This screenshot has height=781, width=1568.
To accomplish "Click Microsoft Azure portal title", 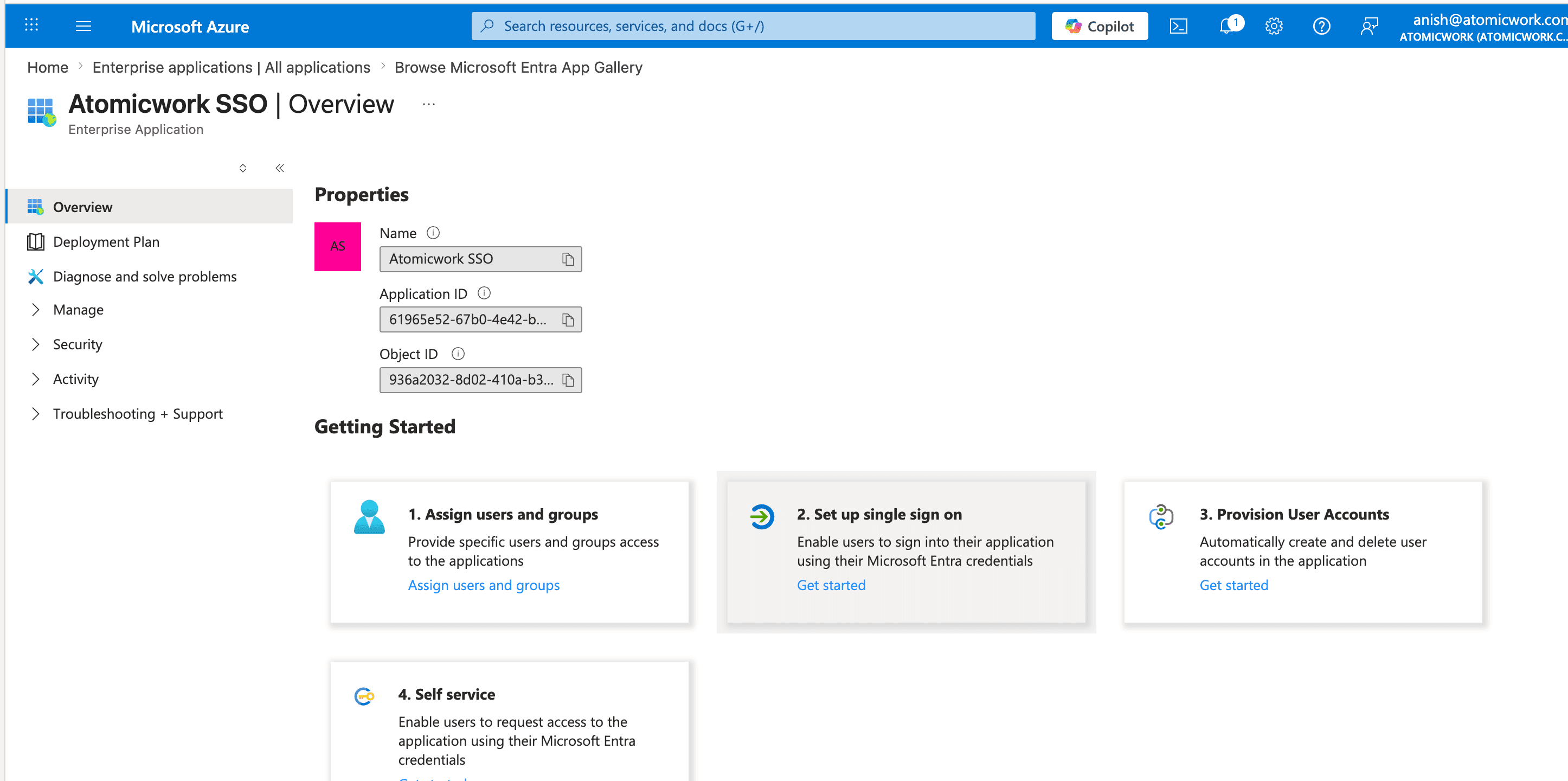I will [x=190, y=26].
